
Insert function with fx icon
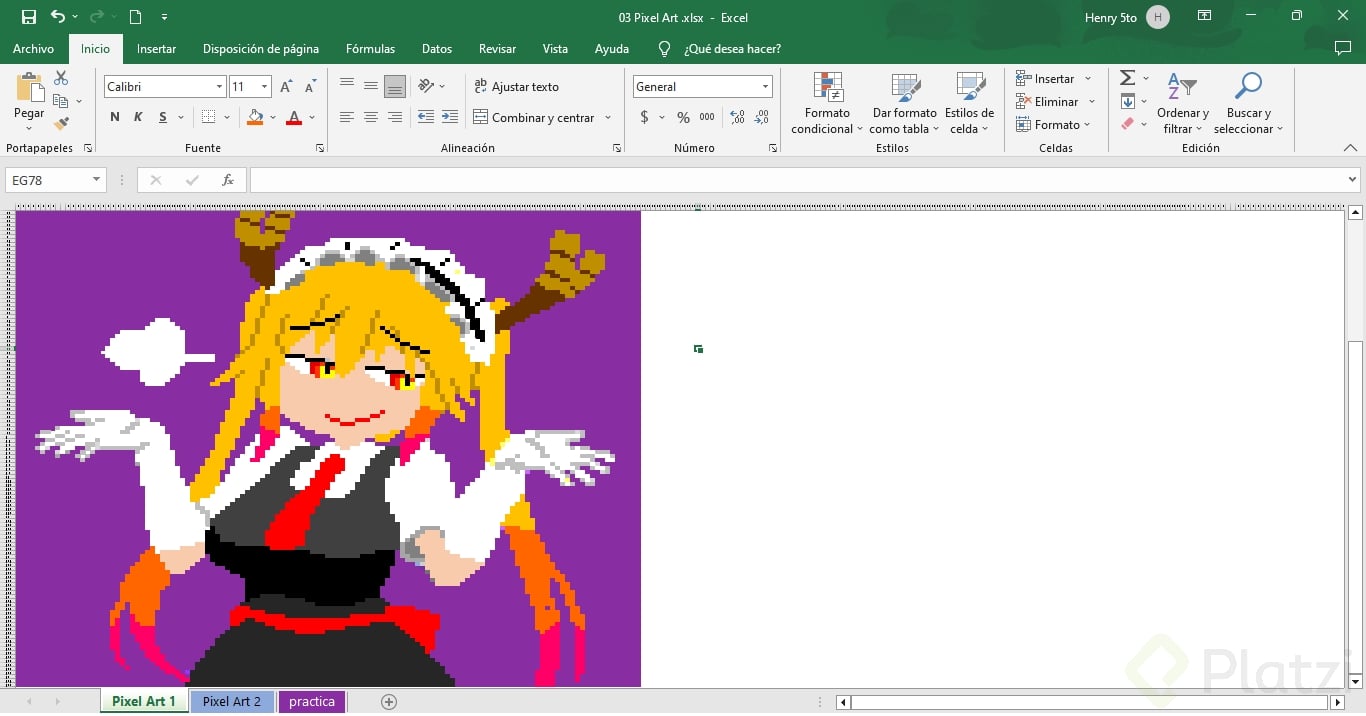[228, 180]
